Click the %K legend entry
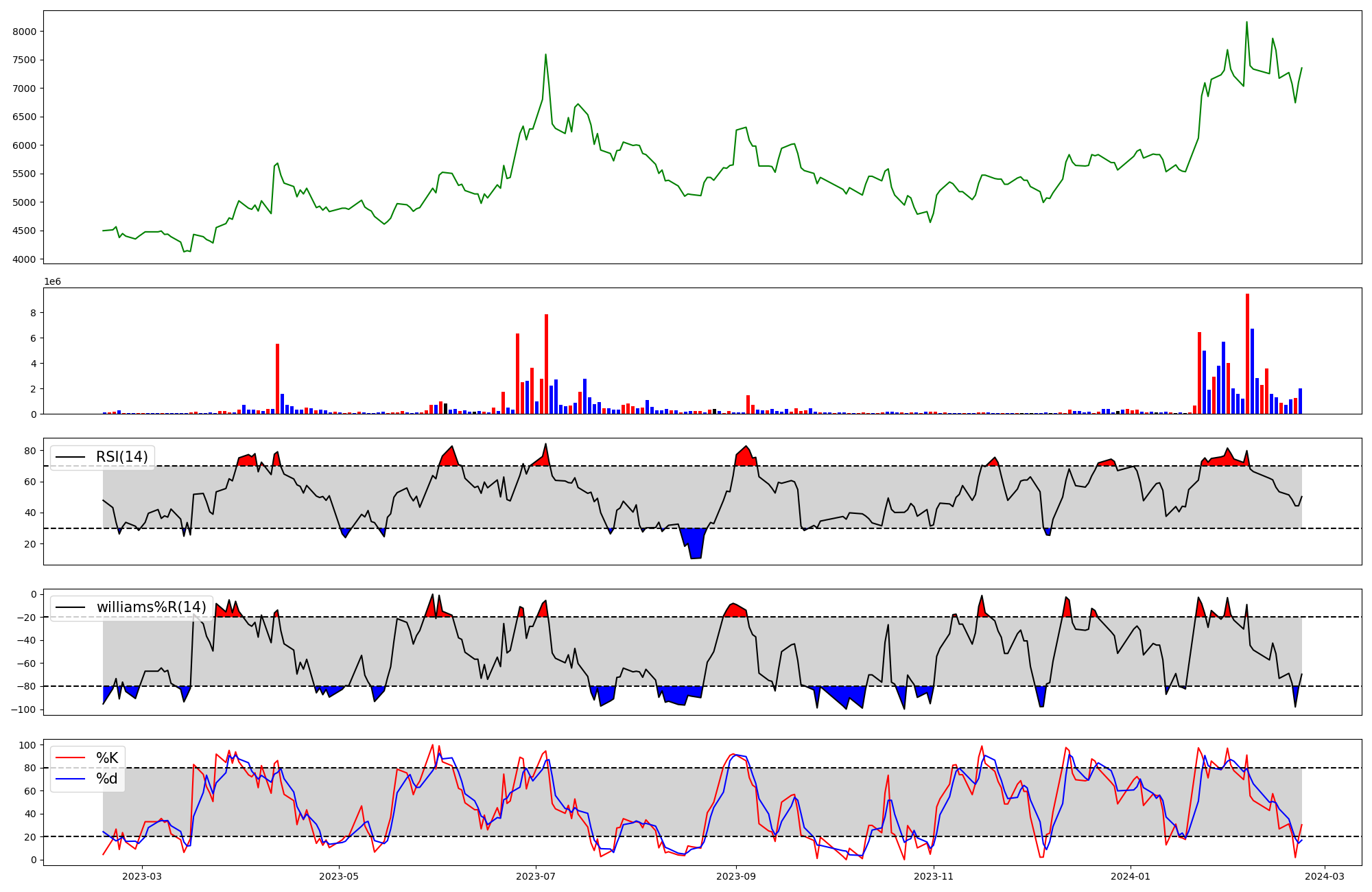This screenshot has height=892, width=1372. coord(107,758)
